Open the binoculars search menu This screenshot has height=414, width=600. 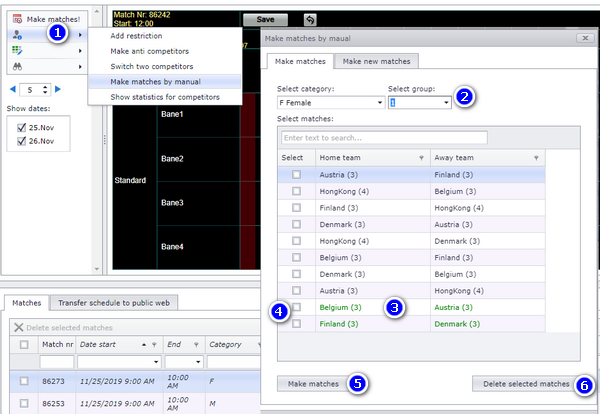[17, 67]
